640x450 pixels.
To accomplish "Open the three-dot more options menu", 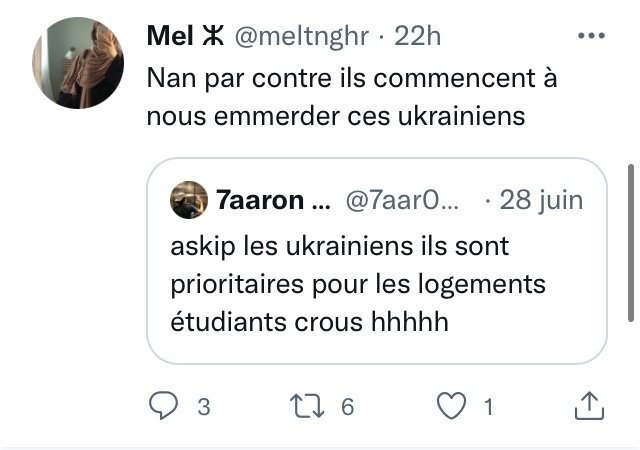I will click(591, 36).
